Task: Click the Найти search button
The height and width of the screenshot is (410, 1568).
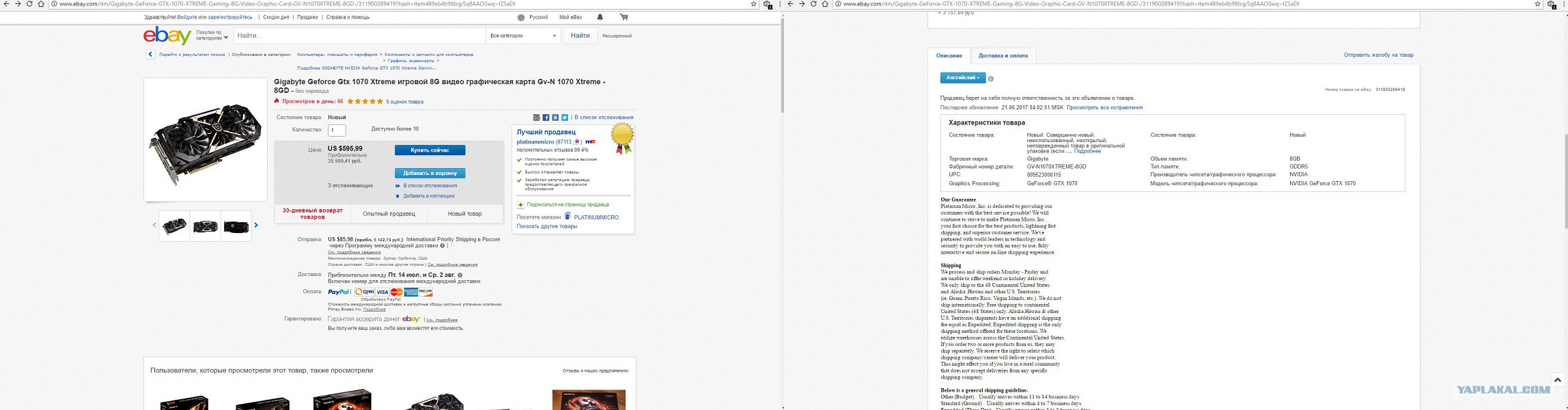Action: 580,36
